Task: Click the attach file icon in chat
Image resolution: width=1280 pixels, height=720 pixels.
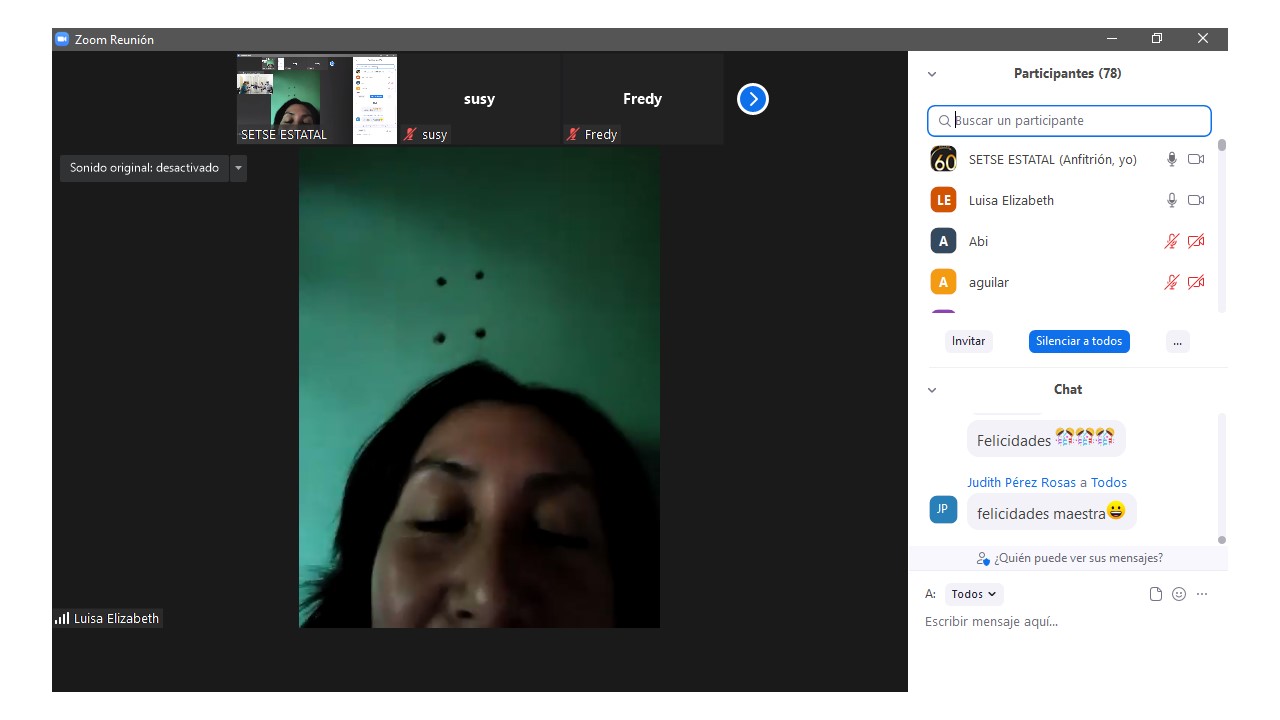Action: point(1156,594)
